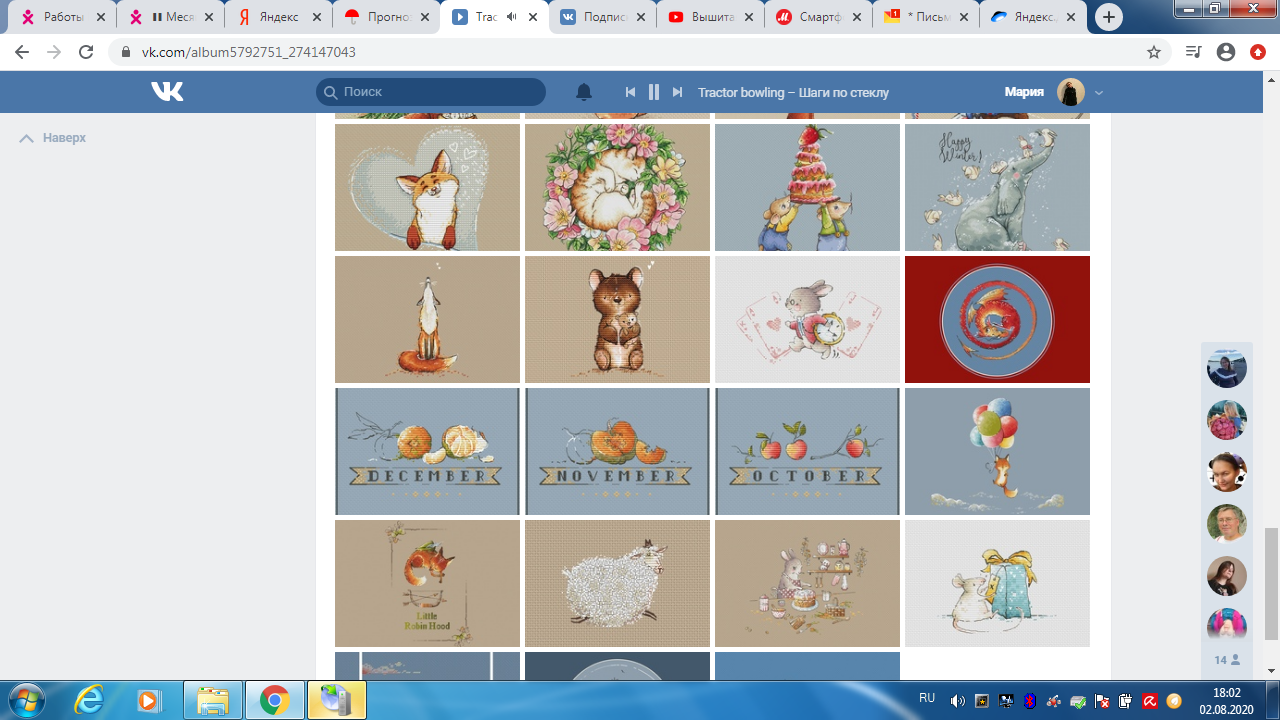
Task: Pause the playing Tractor bowling track
Action: tap(654, 92)
